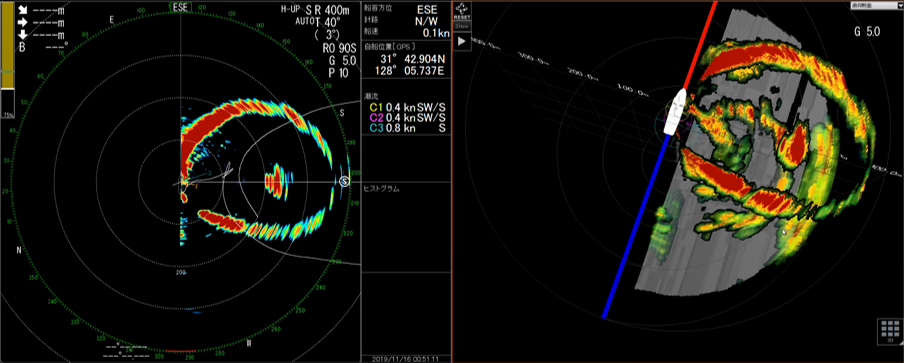904x363 pixels.
Task: Click the diagonal arrow slant range icon
Action: coord(22,10)
